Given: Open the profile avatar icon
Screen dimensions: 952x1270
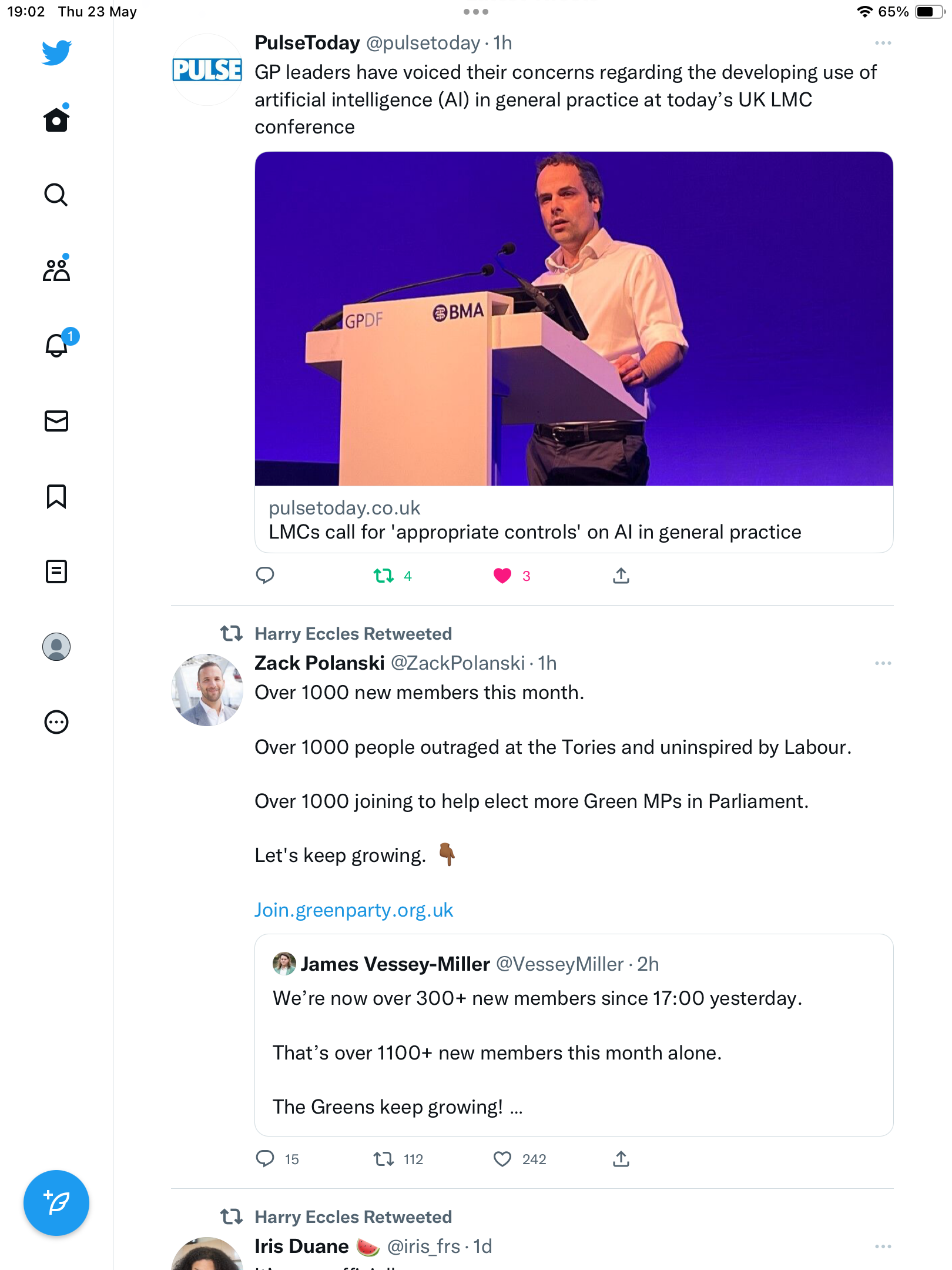Looking at the screenshot, I should tap(56, 647).
